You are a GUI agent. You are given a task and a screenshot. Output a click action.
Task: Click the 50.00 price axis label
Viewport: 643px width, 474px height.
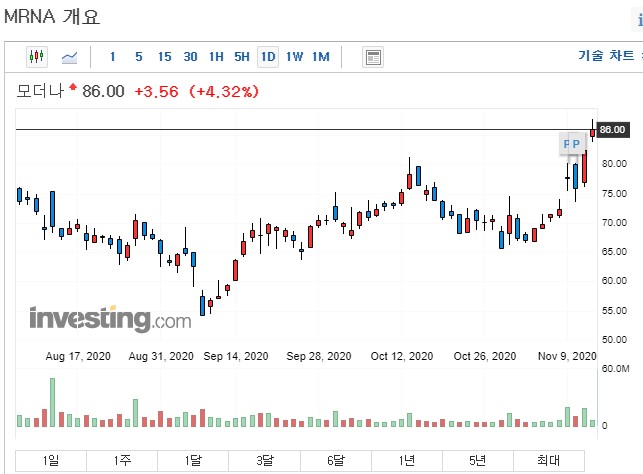pos(614,340)
